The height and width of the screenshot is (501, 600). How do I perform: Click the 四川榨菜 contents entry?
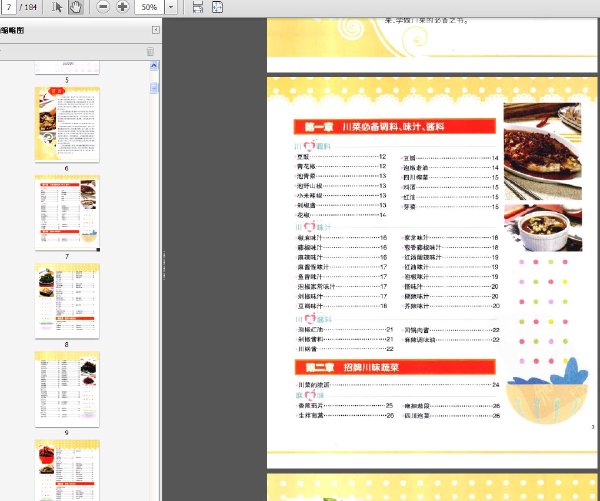point(451,178)
